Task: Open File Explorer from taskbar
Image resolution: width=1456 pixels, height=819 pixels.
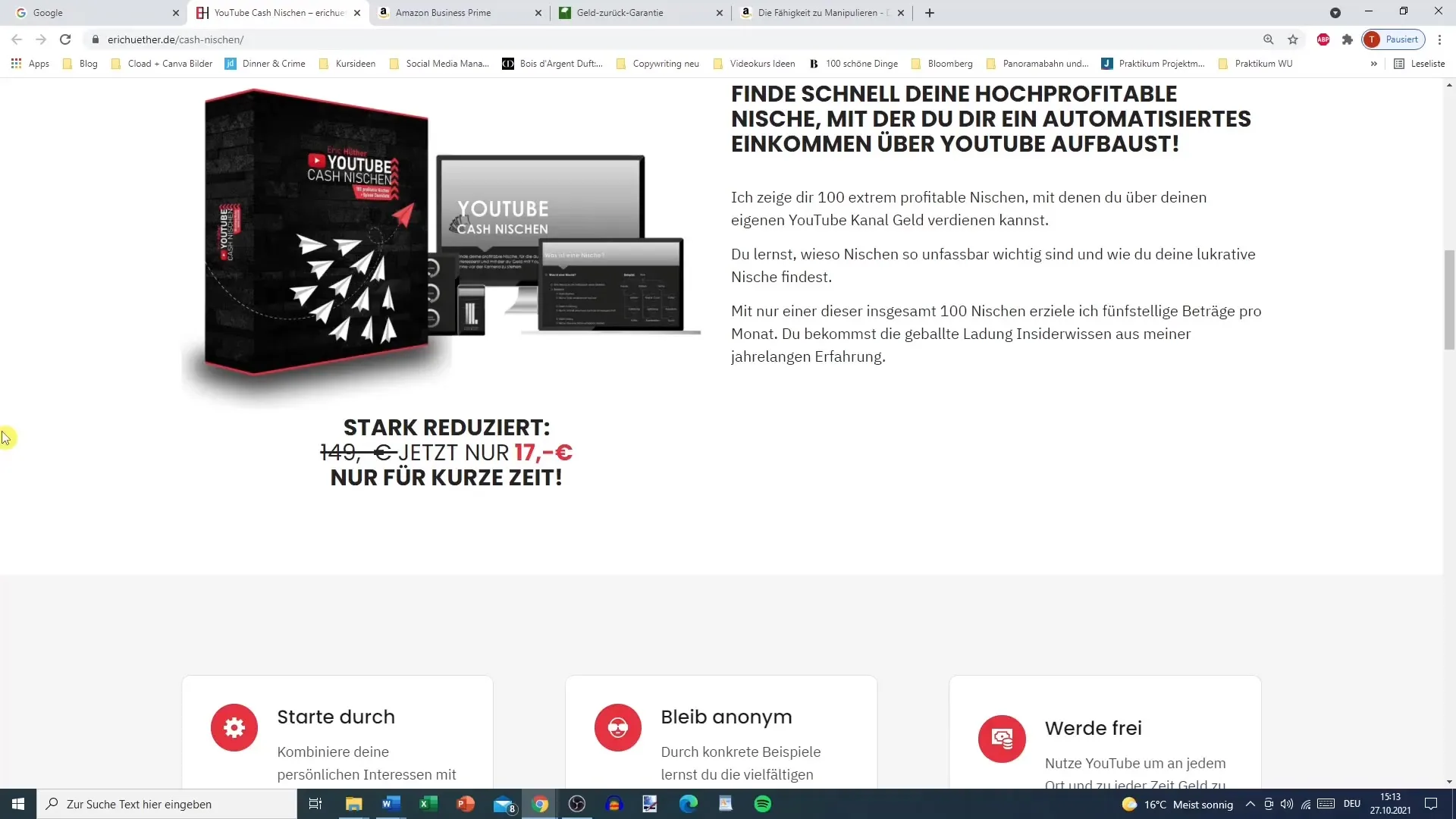Action: coord(353,804)
